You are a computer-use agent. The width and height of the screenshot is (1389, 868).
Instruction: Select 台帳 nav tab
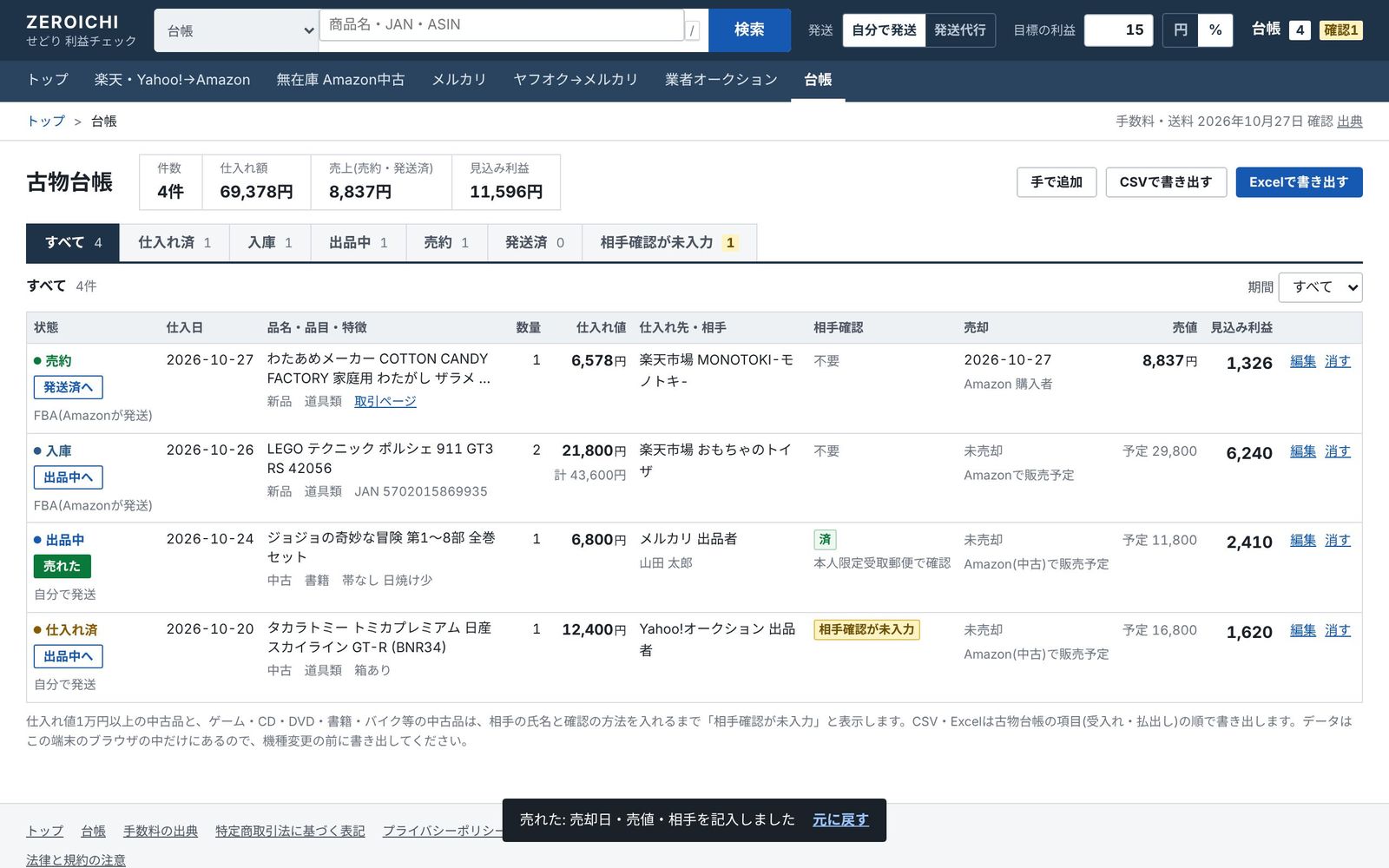(x=818, y=80)
